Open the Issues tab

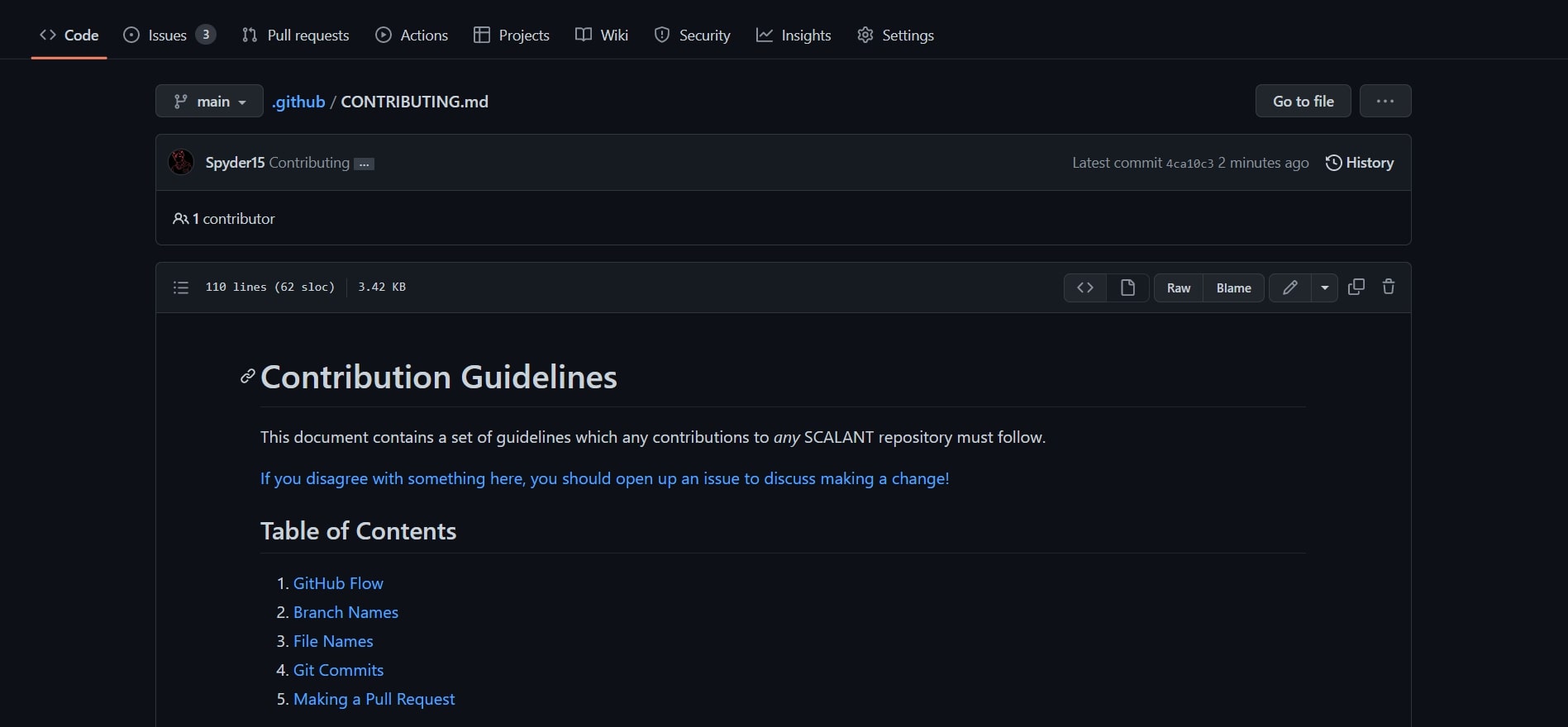coord(169,35)
